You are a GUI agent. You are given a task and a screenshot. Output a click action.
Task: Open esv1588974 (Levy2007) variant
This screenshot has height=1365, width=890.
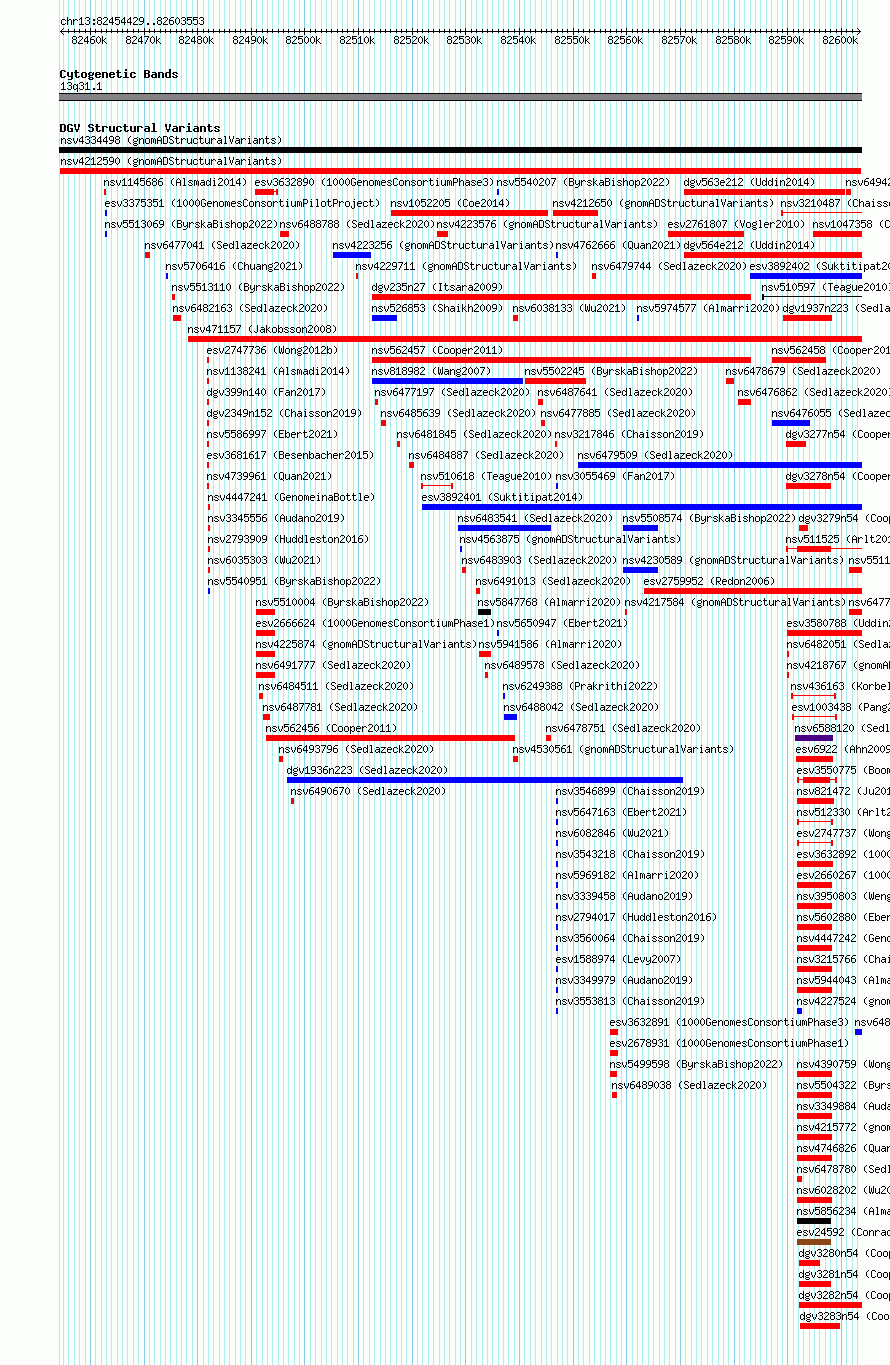[x=618, y=959]
